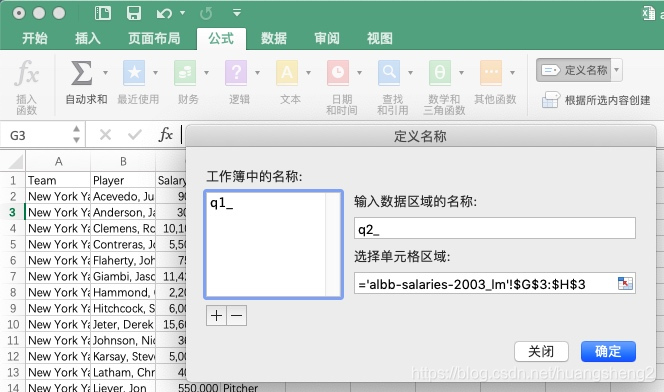Open the Text functions icon

pos(287,73)
